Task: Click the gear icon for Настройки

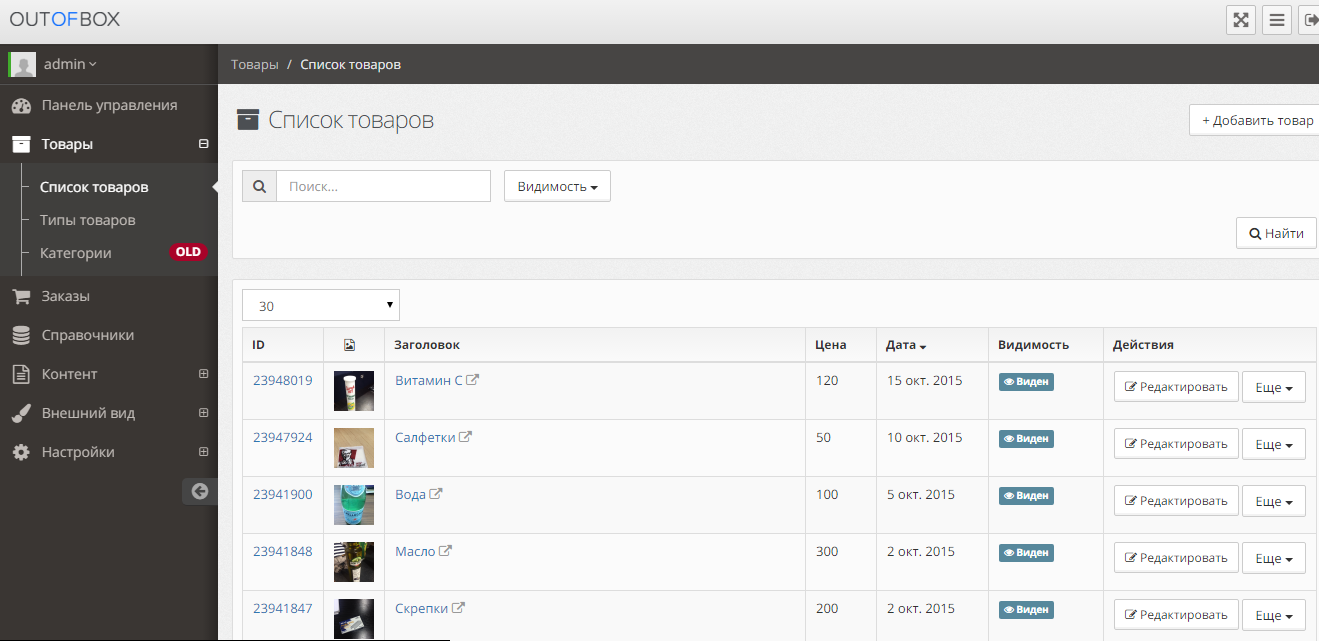Action: [x=21, y=452]
